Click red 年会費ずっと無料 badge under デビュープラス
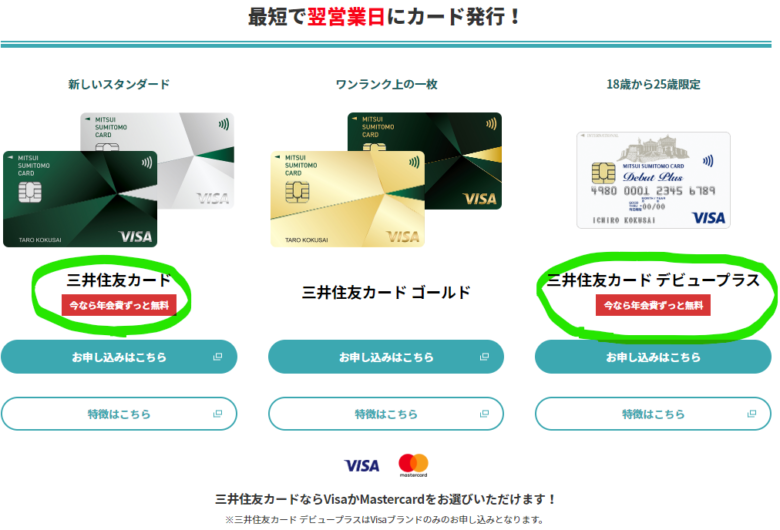 coord(653,305)
